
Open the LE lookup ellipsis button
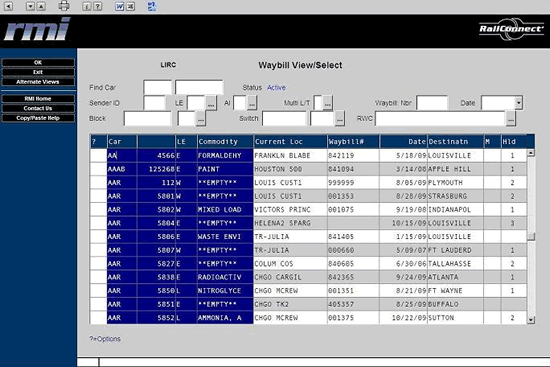(211, 103)
